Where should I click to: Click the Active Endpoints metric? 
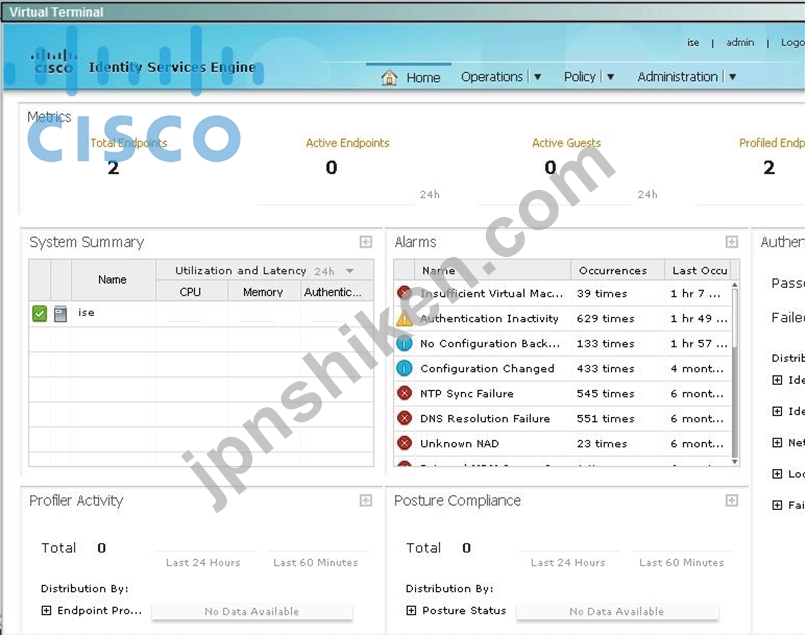[x=347, y=143]
